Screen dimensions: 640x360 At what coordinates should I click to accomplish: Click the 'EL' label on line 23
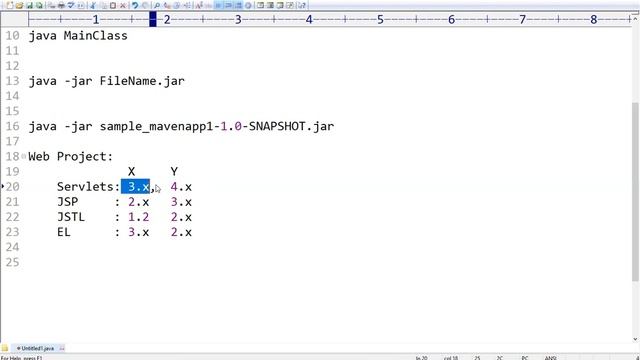pyautogui.click(x=64, y=232)
